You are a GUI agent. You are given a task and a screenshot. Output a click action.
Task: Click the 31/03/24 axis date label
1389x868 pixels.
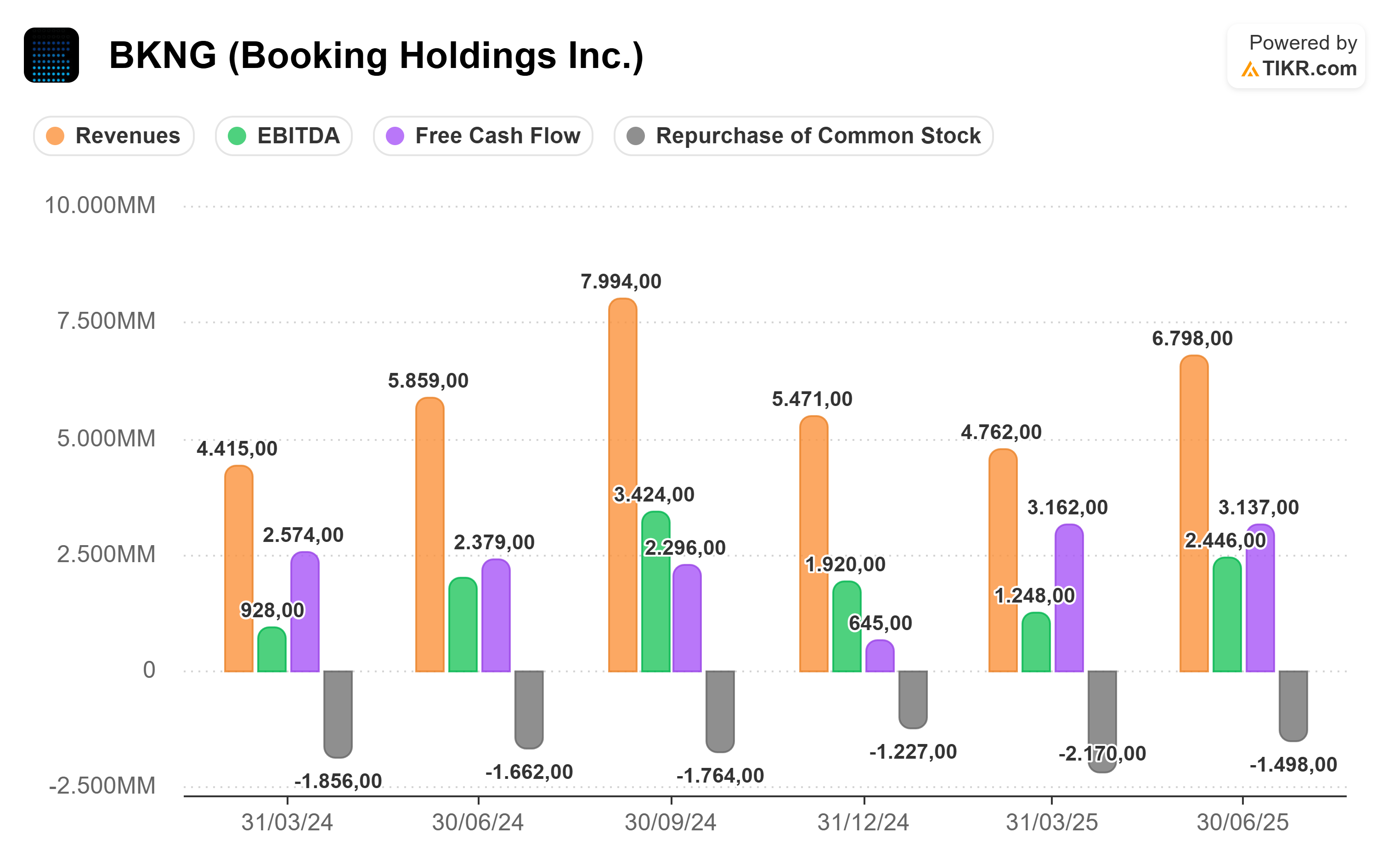[287, 822]
